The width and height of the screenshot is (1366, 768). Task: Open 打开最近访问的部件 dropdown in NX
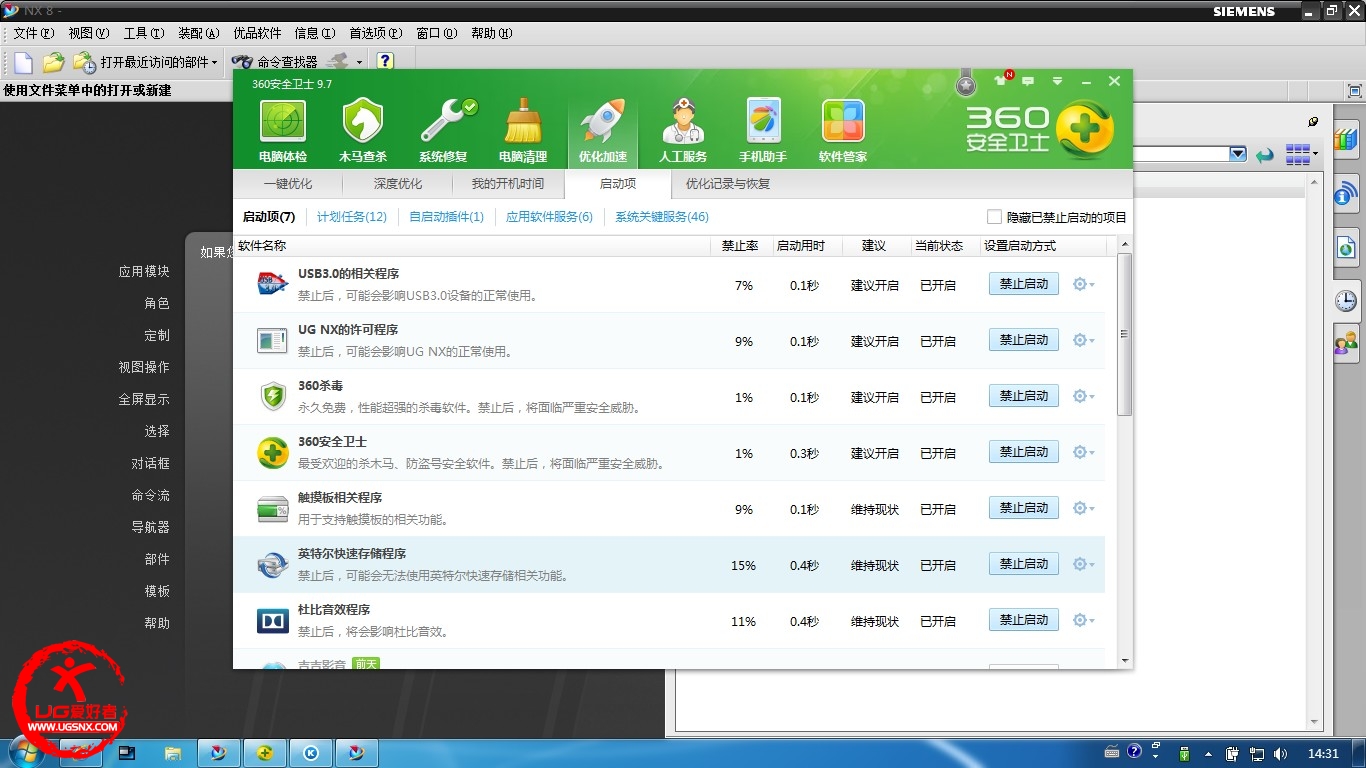pos(214,63)
